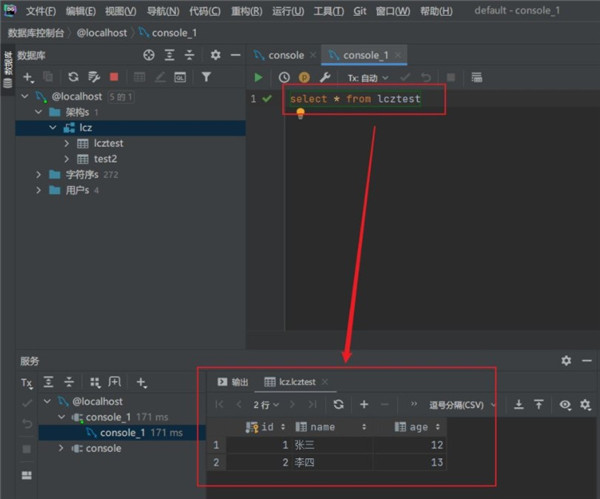Open the 2 行 page size dropdown

pyautogui.click(x=266, y=404)
